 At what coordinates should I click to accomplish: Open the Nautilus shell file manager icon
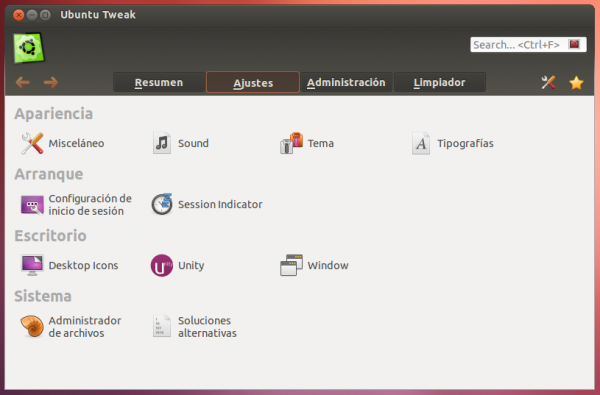[32, 326]
